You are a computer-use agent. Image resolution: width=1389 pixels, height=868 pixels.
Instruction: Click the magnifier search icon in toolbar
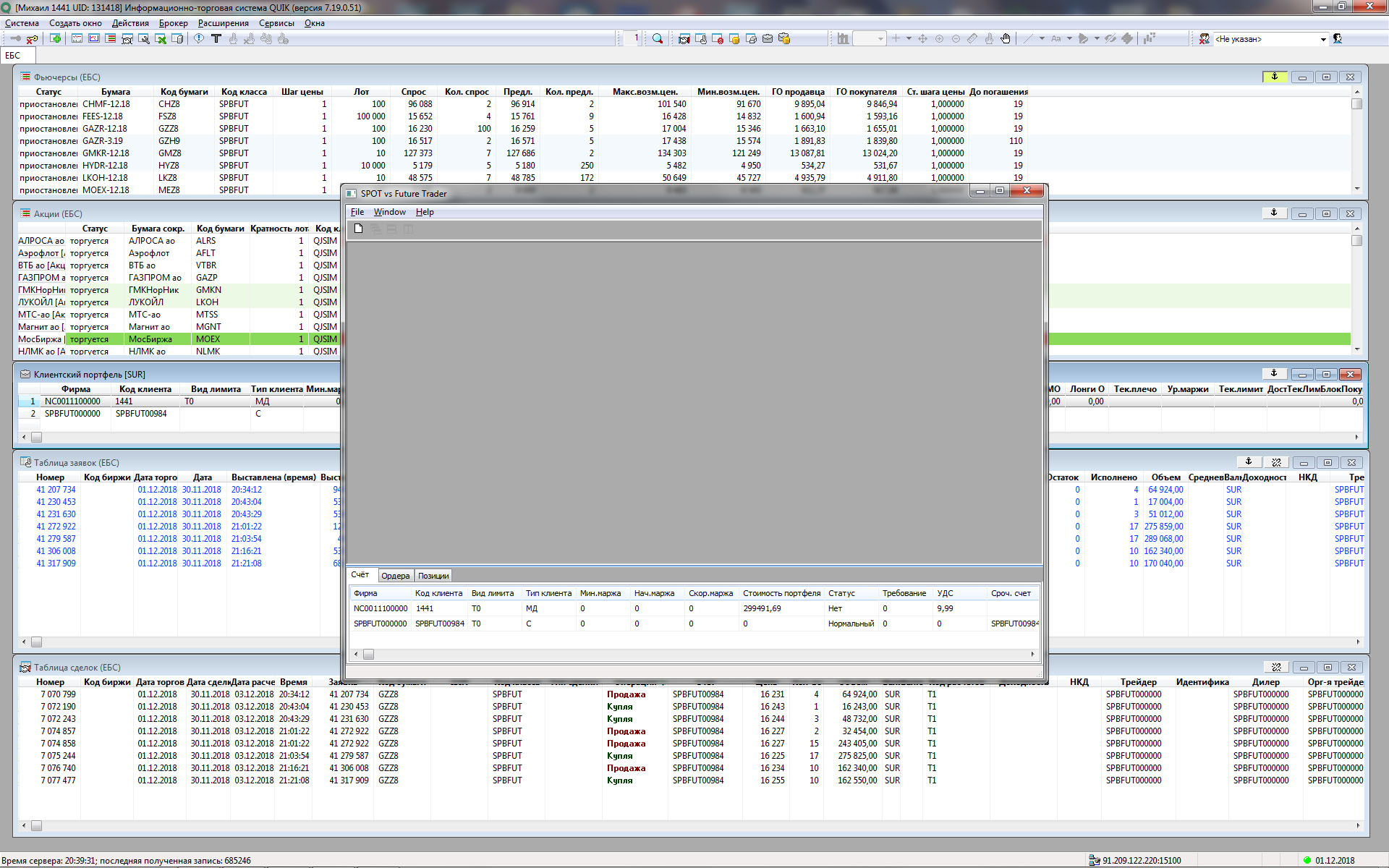point(657,38)
